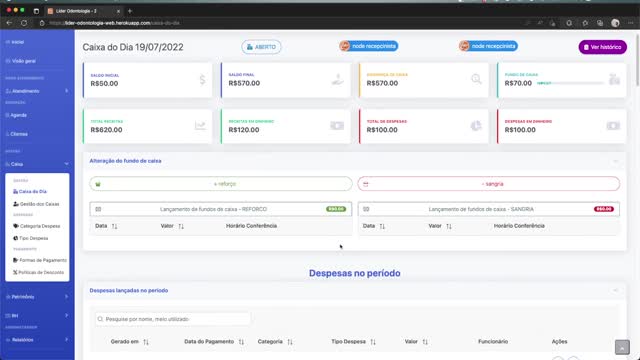Click the cash icon on Receitas em Dinheiro card
The image size is (640, 360).
[337, 126]
